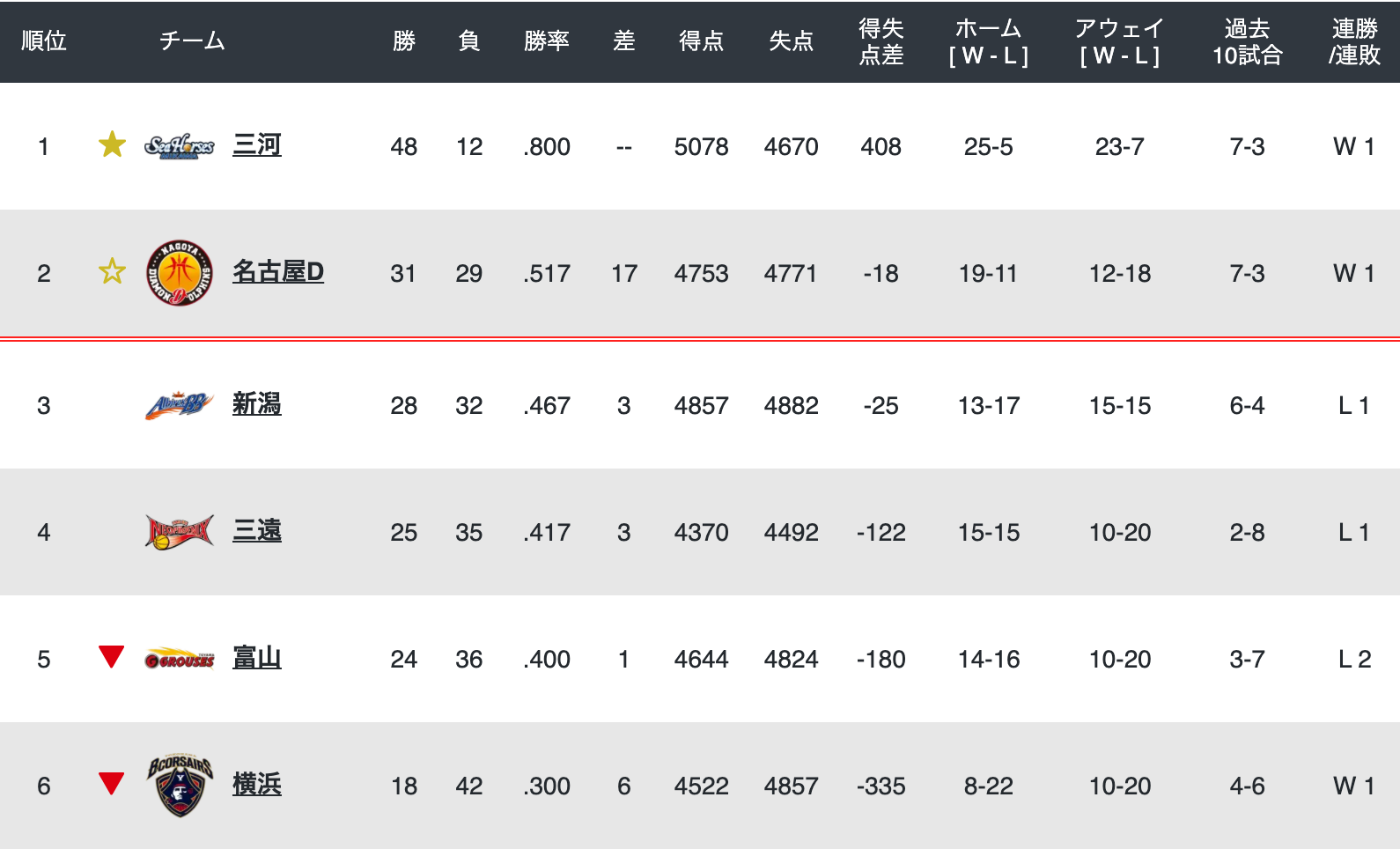Click the outlined star beside 名古屋D
The height and width of the screenshot is (849, 1400).
[x=112, y=270]
